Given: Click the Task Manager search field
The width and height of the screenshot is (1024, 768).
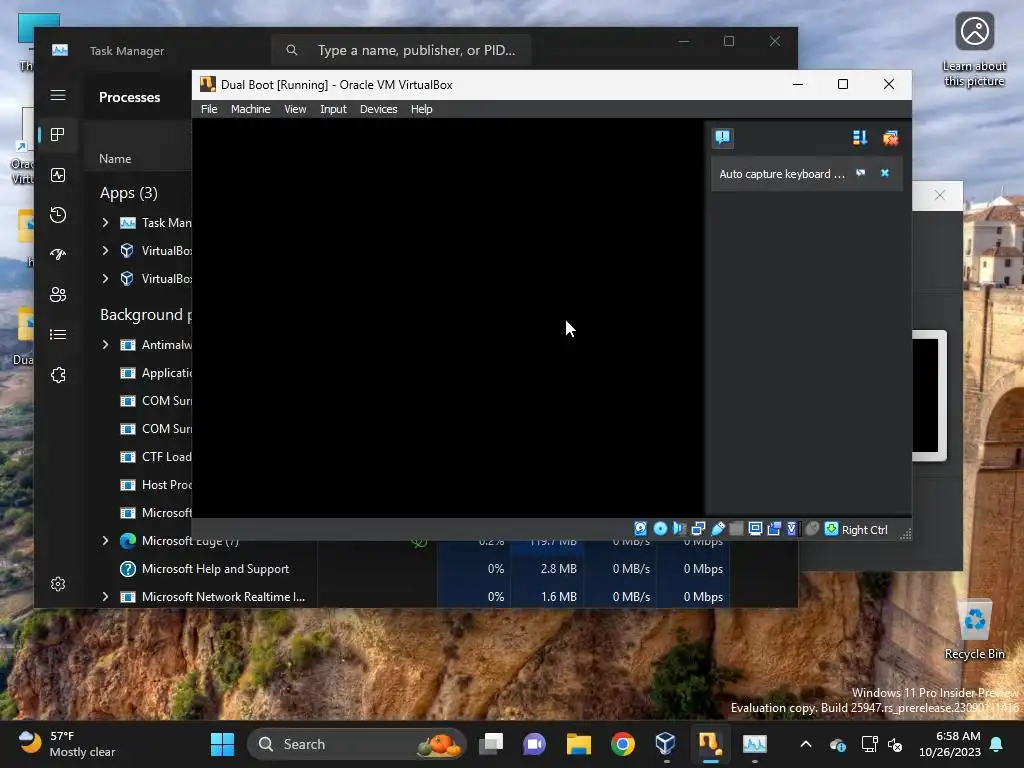Looking at the screenshot, I should (400, 50).
